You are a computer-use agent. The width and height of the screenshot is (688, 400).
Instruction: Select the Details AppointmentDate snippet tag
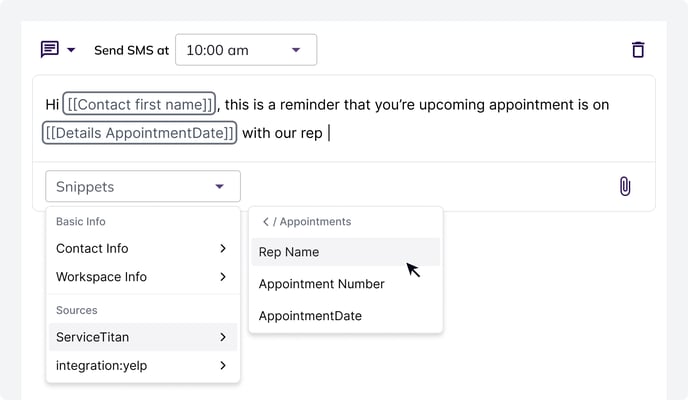coord(139,132)
